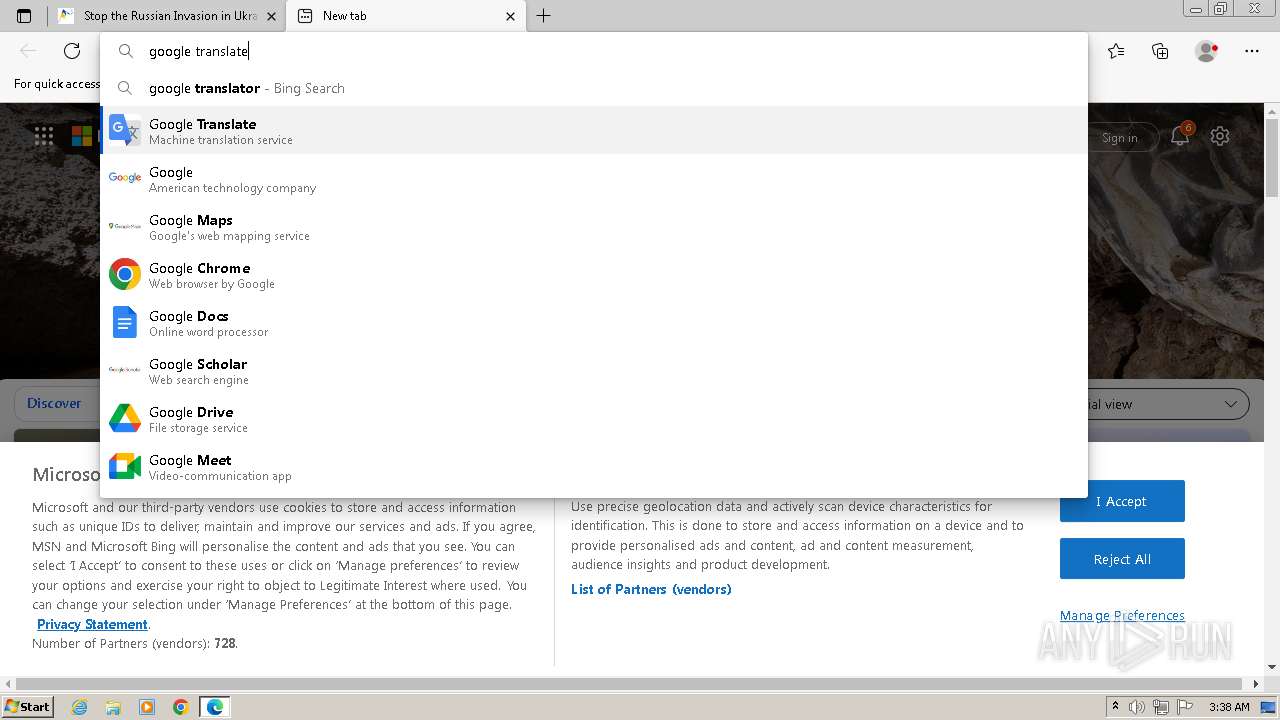Open the browser profile avatar
This screenshot has height=720, width=1280.
(x=1206, y=51)
